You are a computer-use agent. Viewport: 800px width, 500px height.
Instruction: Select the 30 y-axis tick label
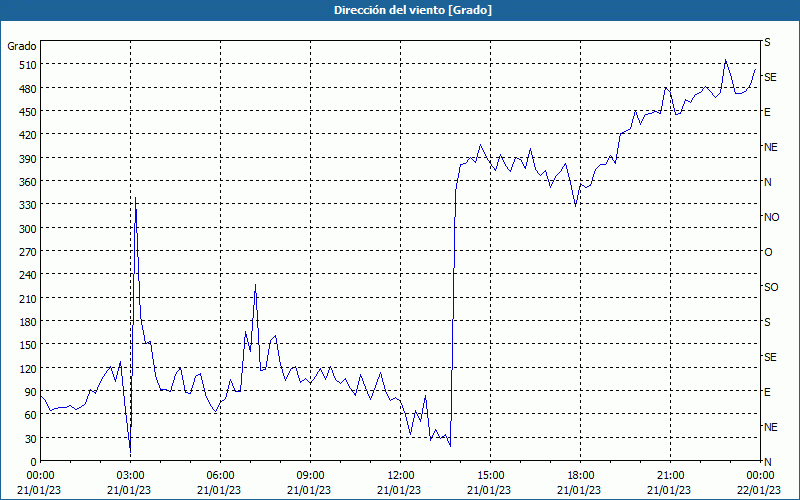31,439
